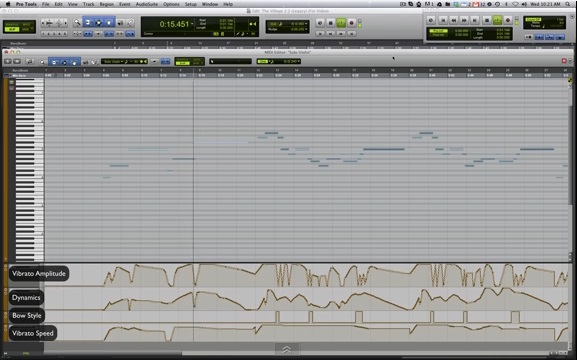This screenshot has height=360, width=577.
Task: Toggle Post-roll in the Transport window
Action: coord(438,35)
